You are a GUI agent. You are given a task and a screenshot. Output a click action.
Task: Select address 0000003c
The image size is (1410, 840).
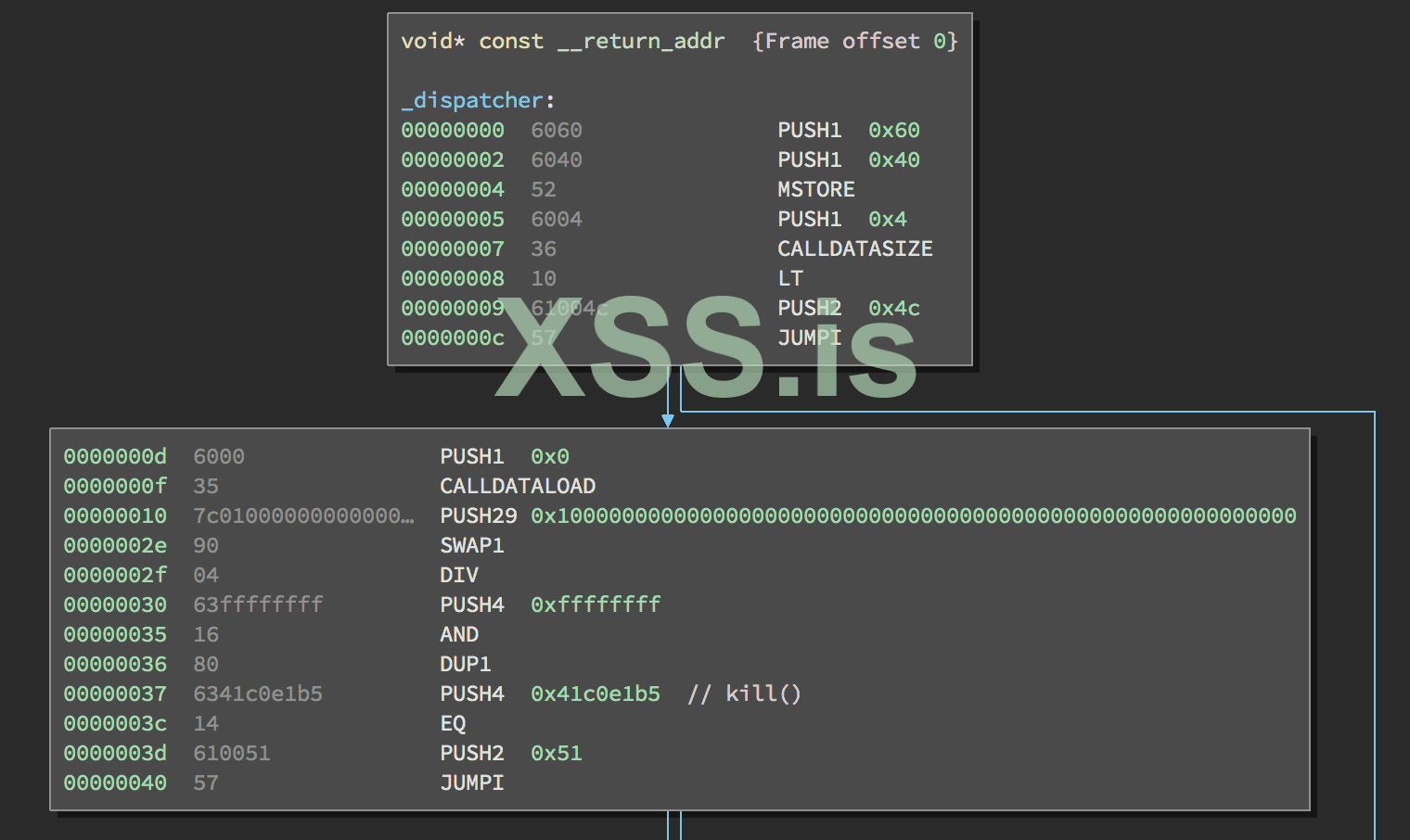tap(115, 723)
